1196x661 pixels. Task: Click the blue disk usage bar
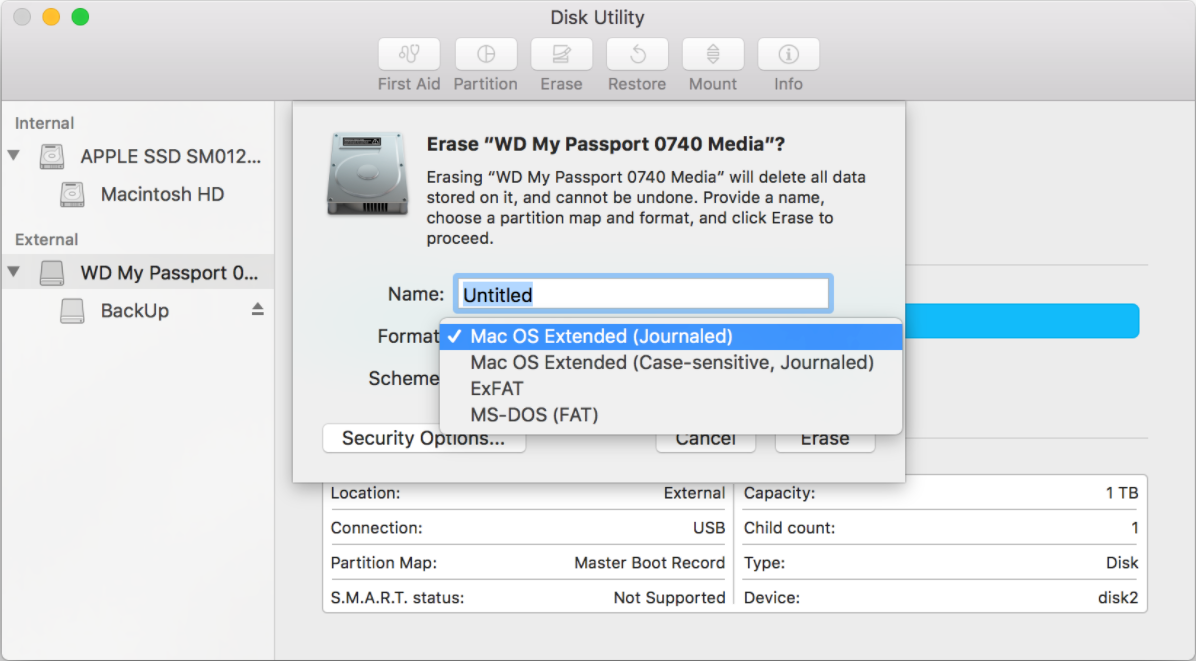1021,321
